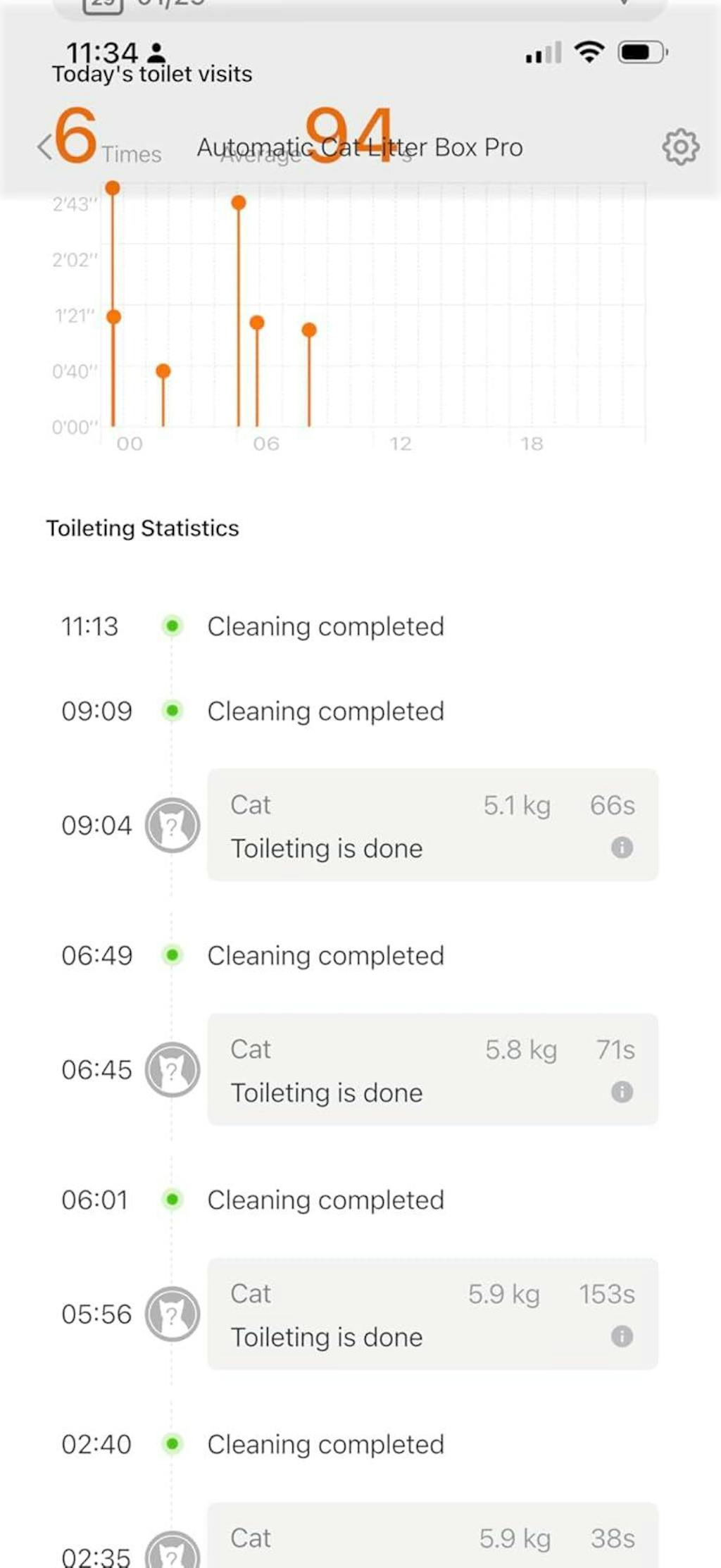Open the settings gear icon

point(680,147)
